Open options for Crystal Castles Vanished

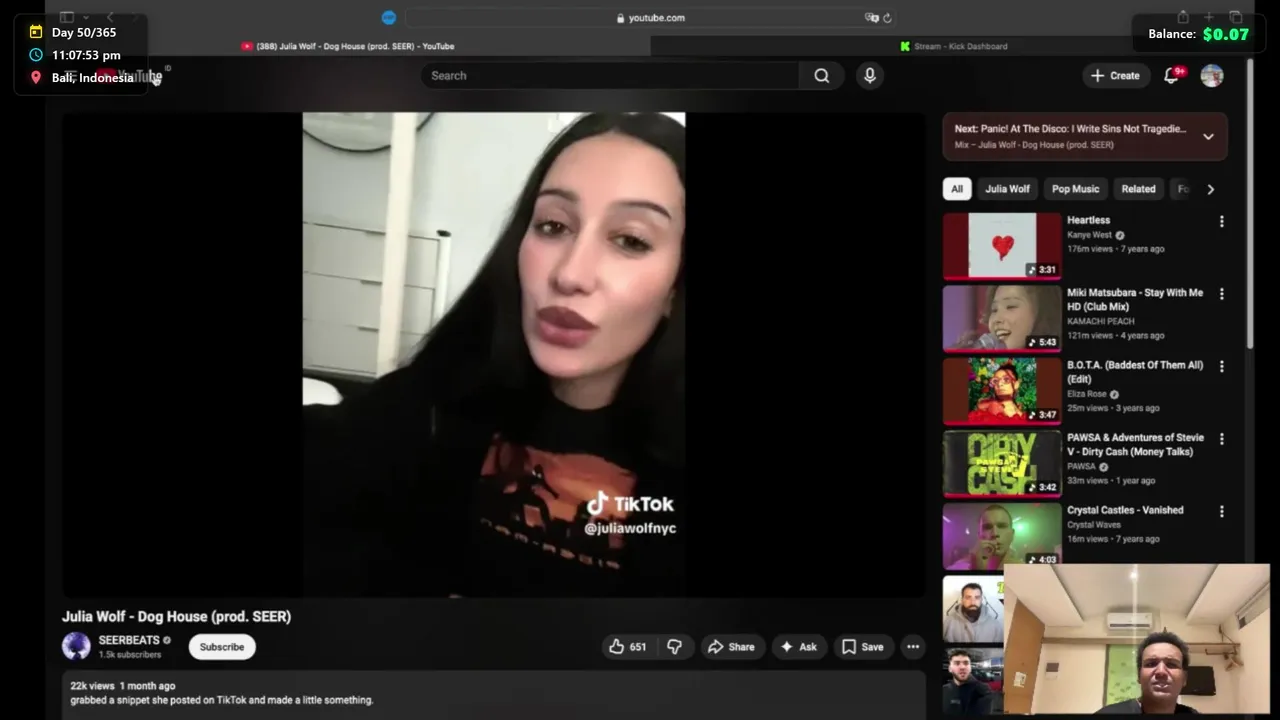[x=1221, y=512]
